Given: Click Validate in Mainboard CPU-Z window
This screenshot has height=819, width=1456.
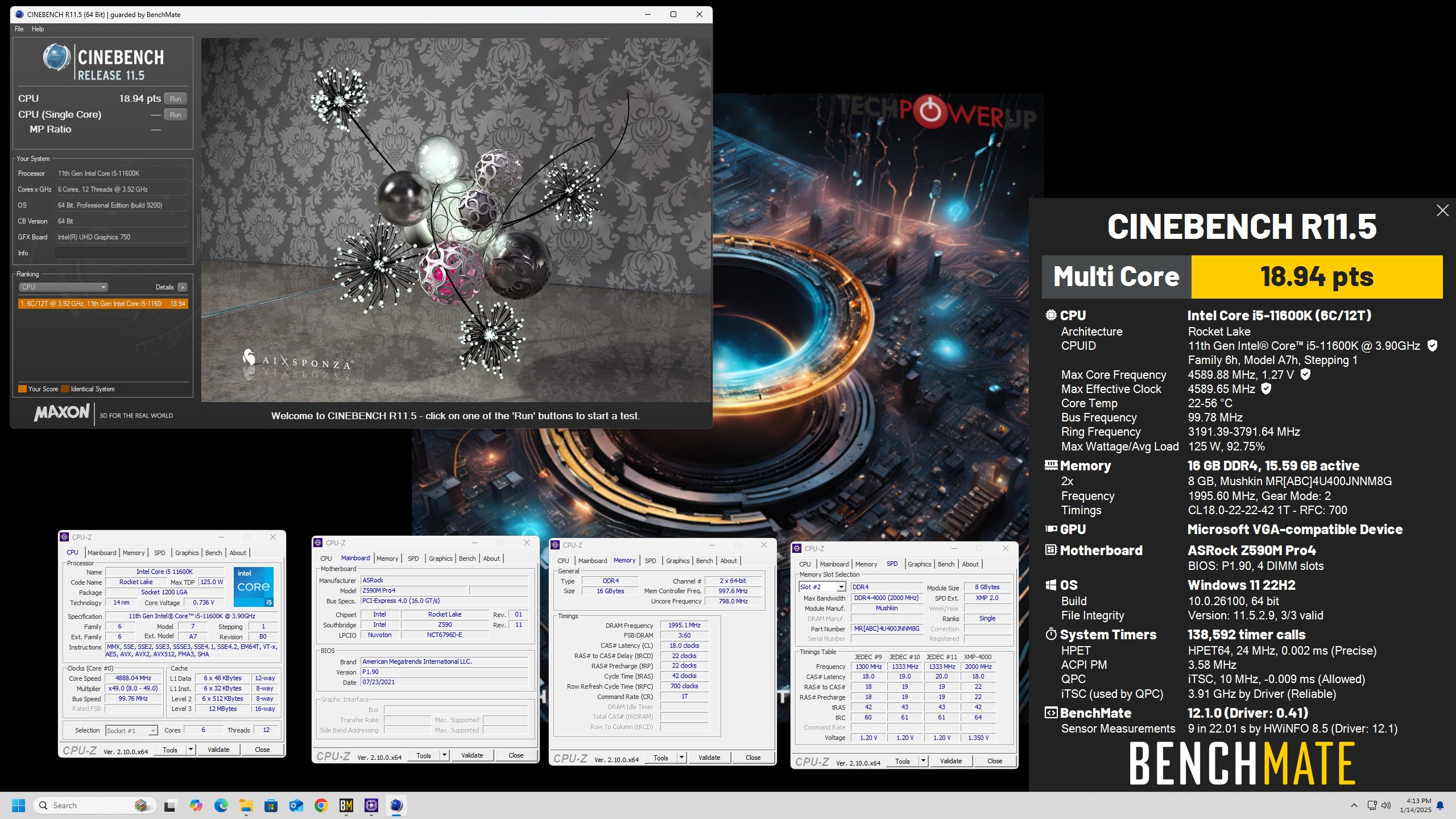Looking at the screenshot, I should click(x=472, y=755).
